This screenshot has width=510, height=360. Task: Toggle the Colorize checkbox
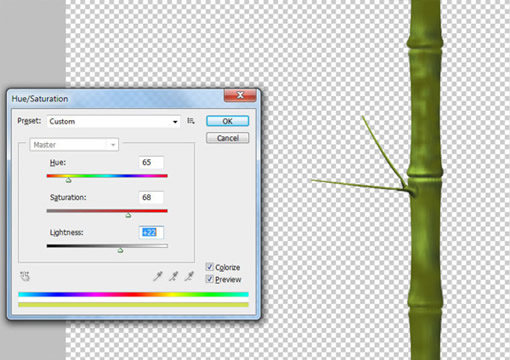point(210,267)
